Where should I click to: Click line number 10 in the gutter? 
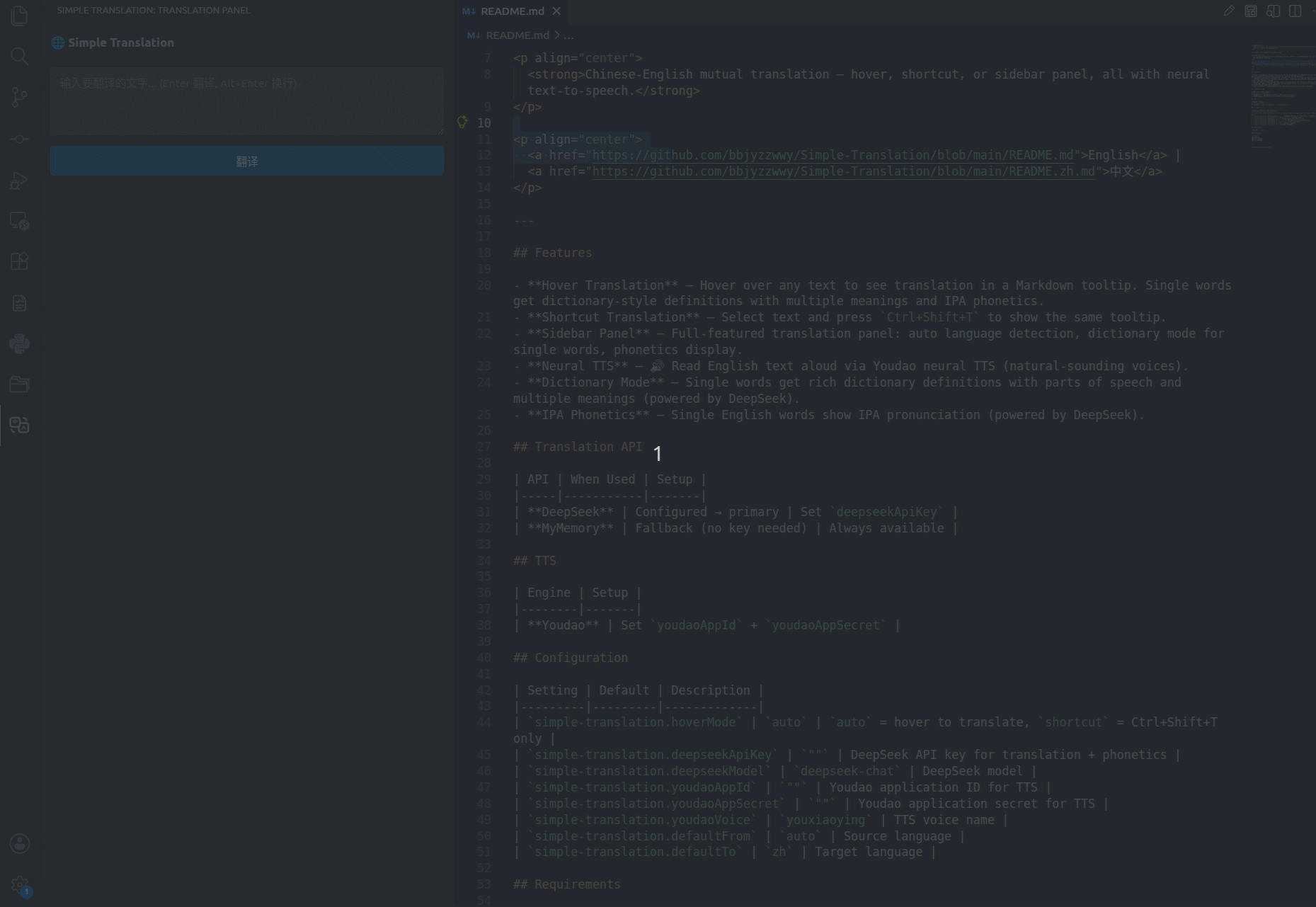click(x=484, y=122)
